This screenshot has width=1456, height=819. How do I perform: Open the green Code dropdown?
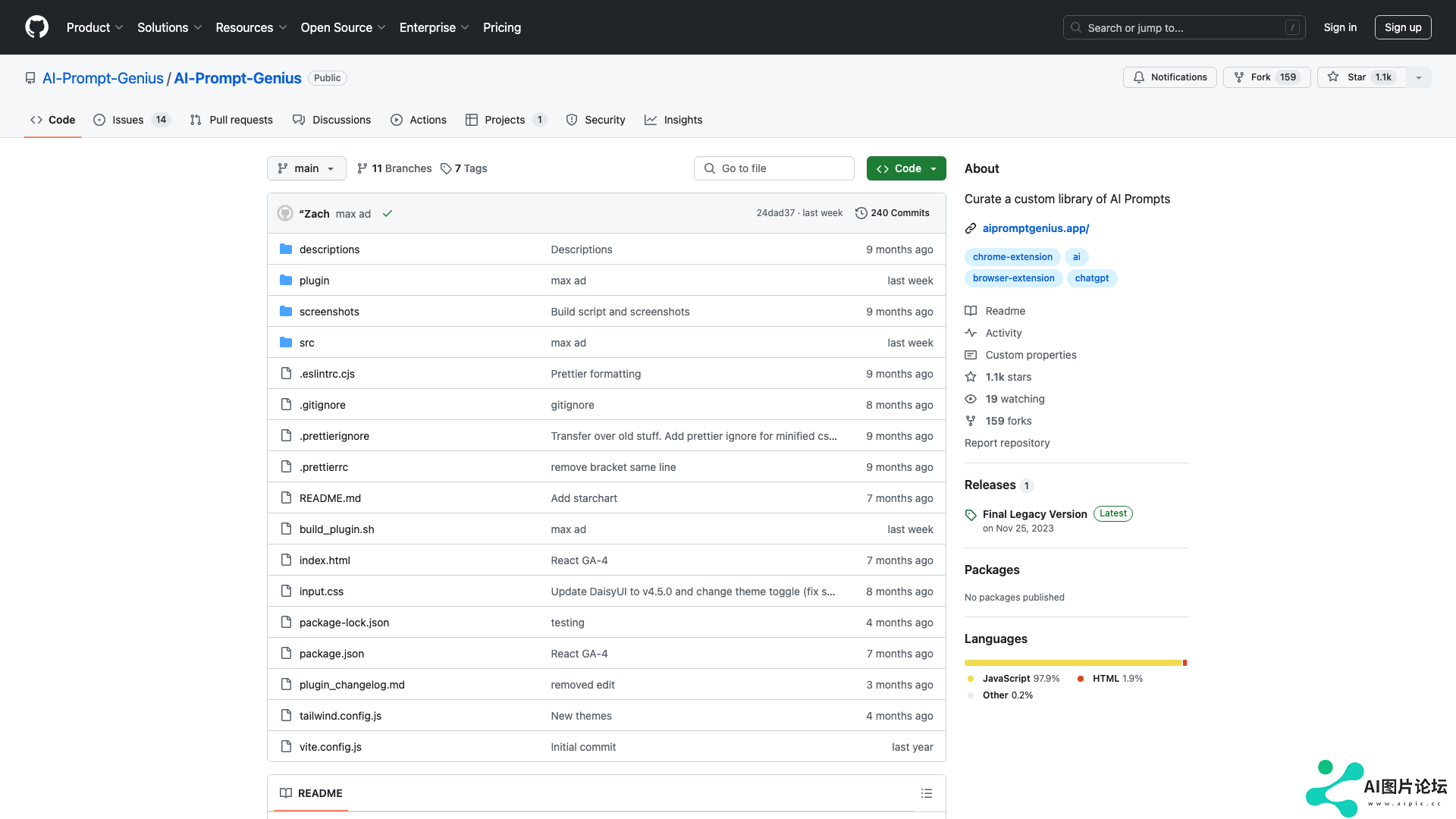906,168
